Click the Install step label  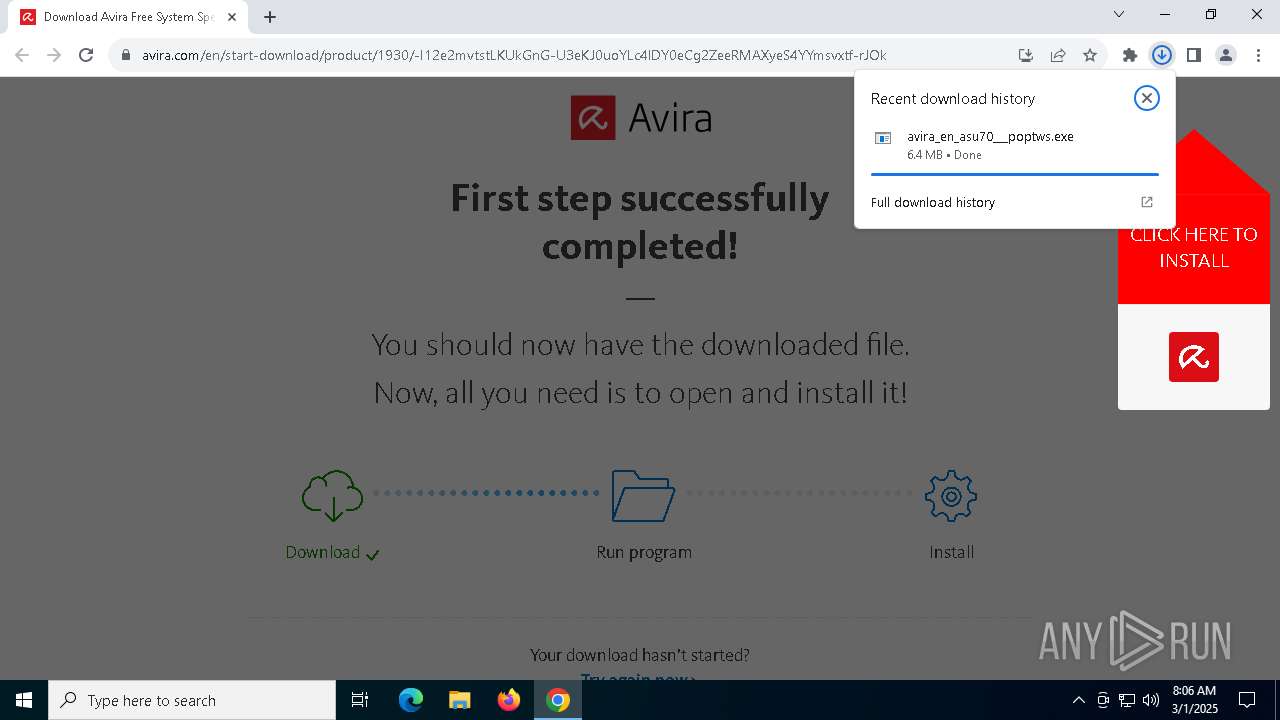951,552
